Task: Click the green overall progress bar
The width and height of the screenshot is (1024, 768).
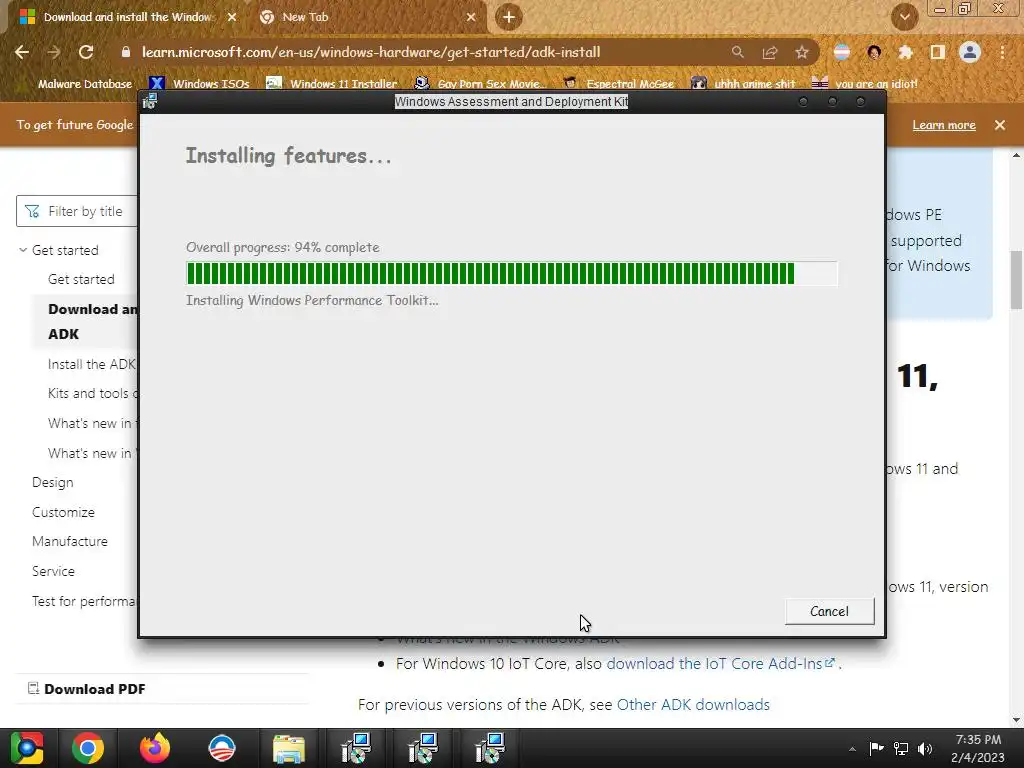Action: tap(511, 274)
